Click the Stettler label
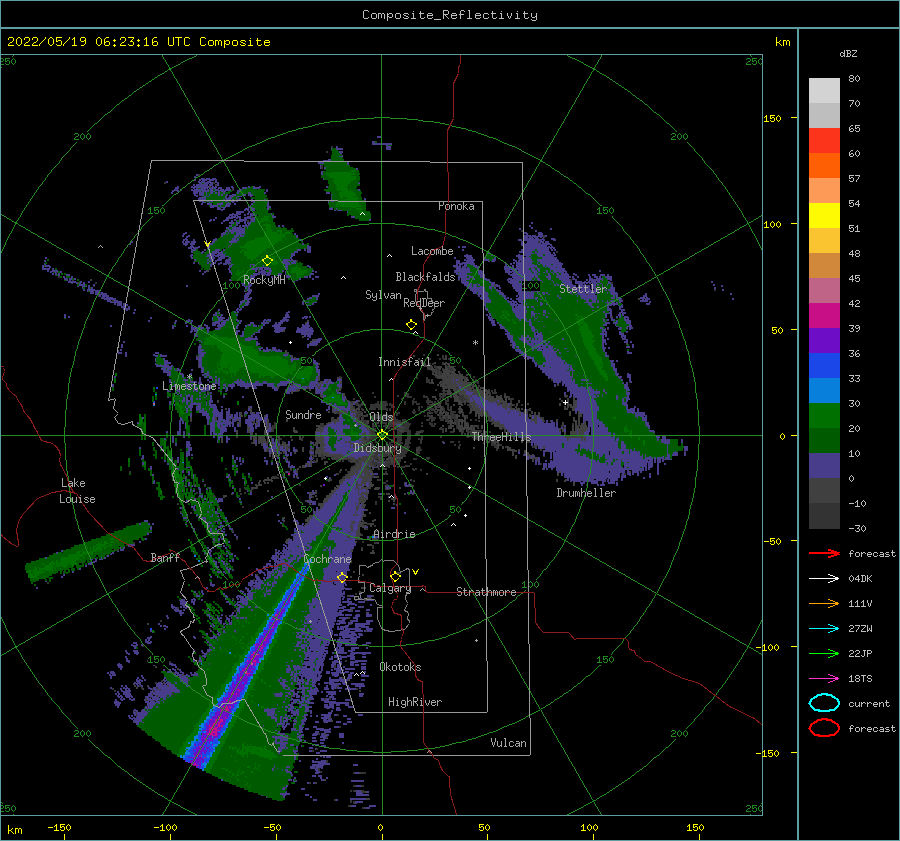900x841 pixels. tap(583, 289)
